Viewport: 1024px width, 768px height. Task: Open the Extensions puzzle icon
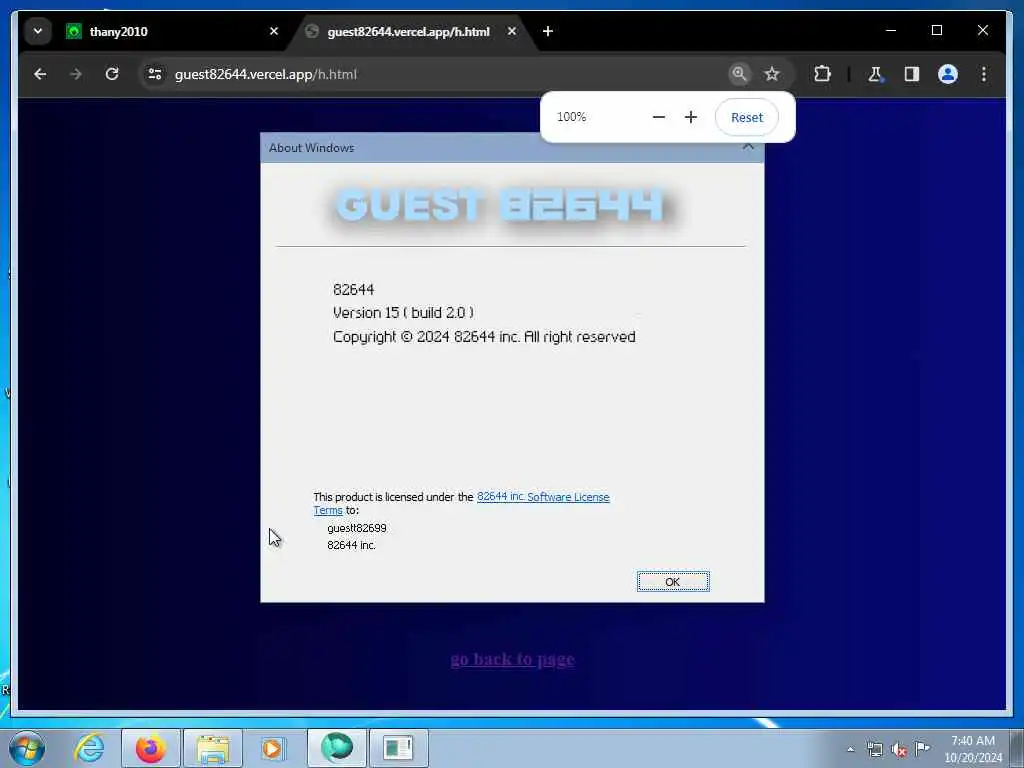[822, 74]
